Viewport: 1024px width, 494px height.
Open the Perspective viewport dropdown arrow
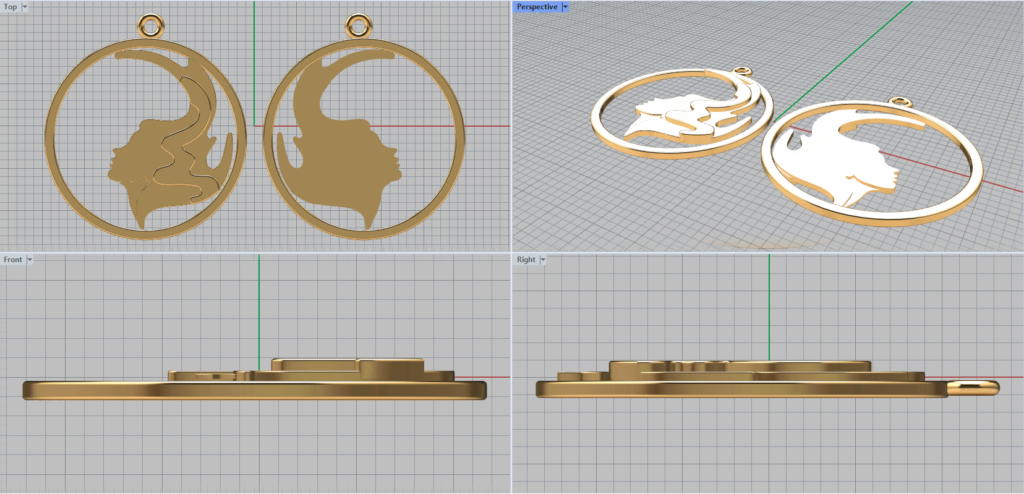[565, 6]
